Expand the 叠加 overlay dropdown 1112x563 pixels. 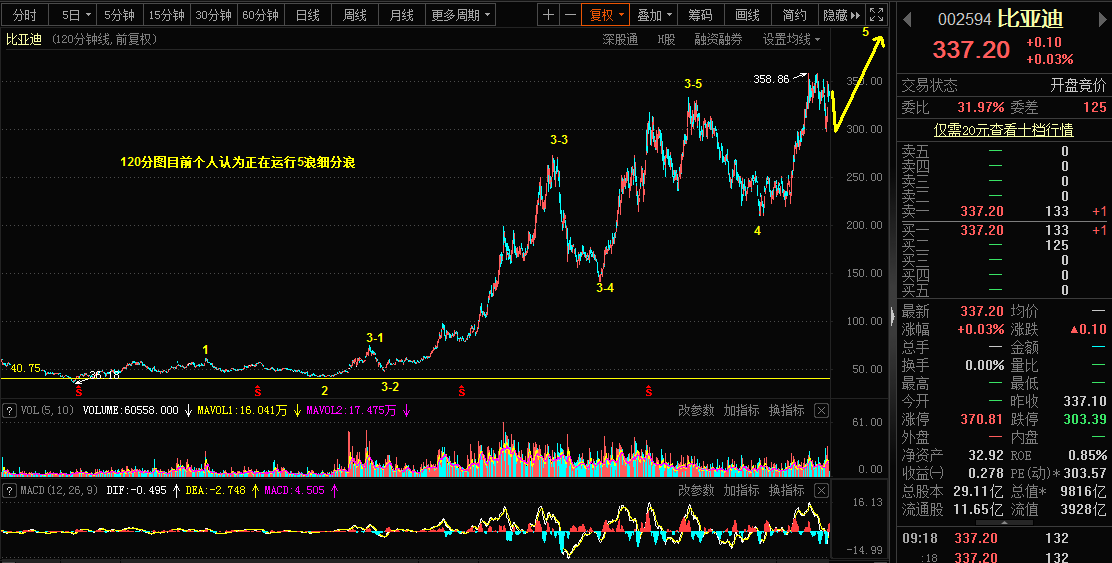(654, 15)
